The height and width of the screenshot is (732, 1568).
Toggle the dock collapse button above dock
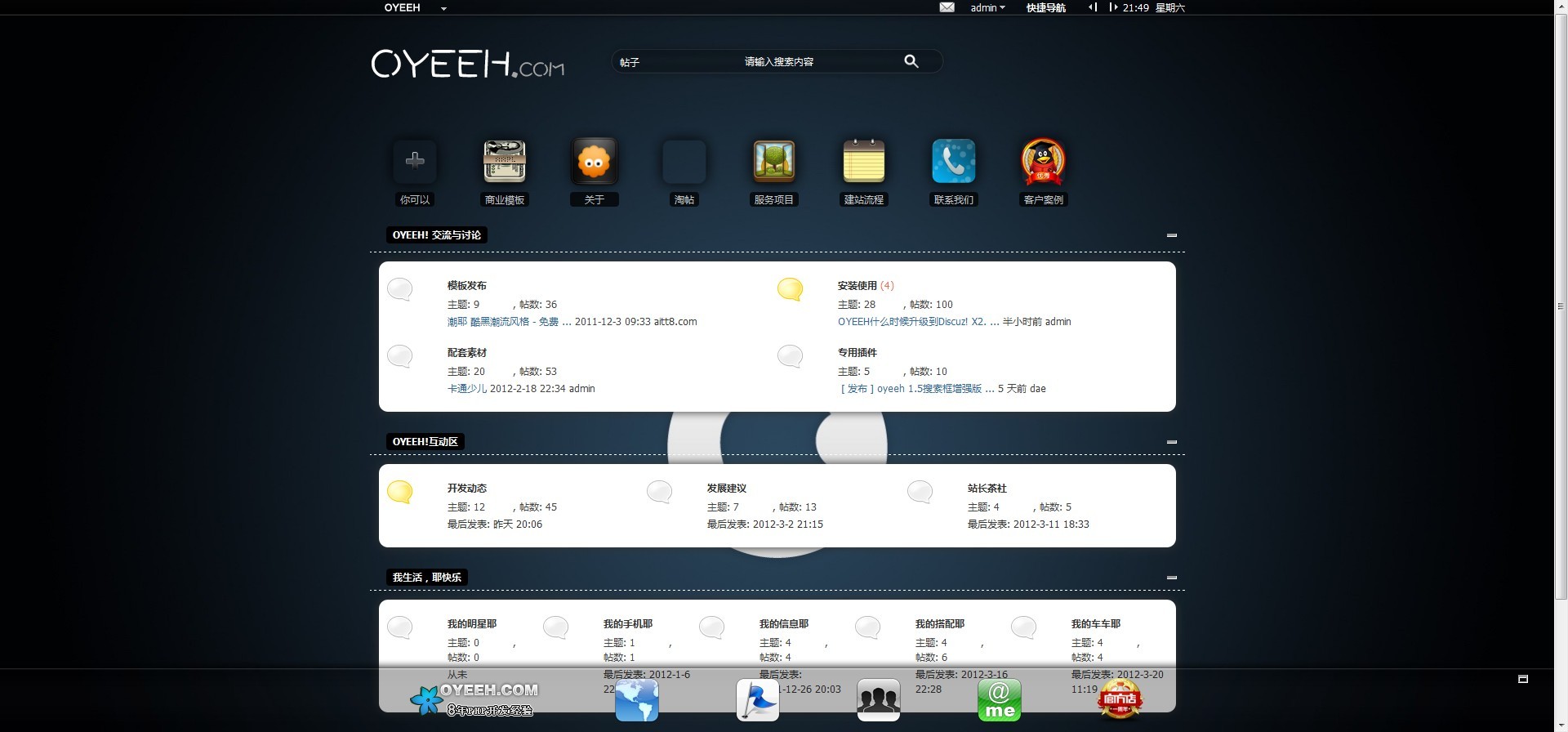pos(1523,679)
